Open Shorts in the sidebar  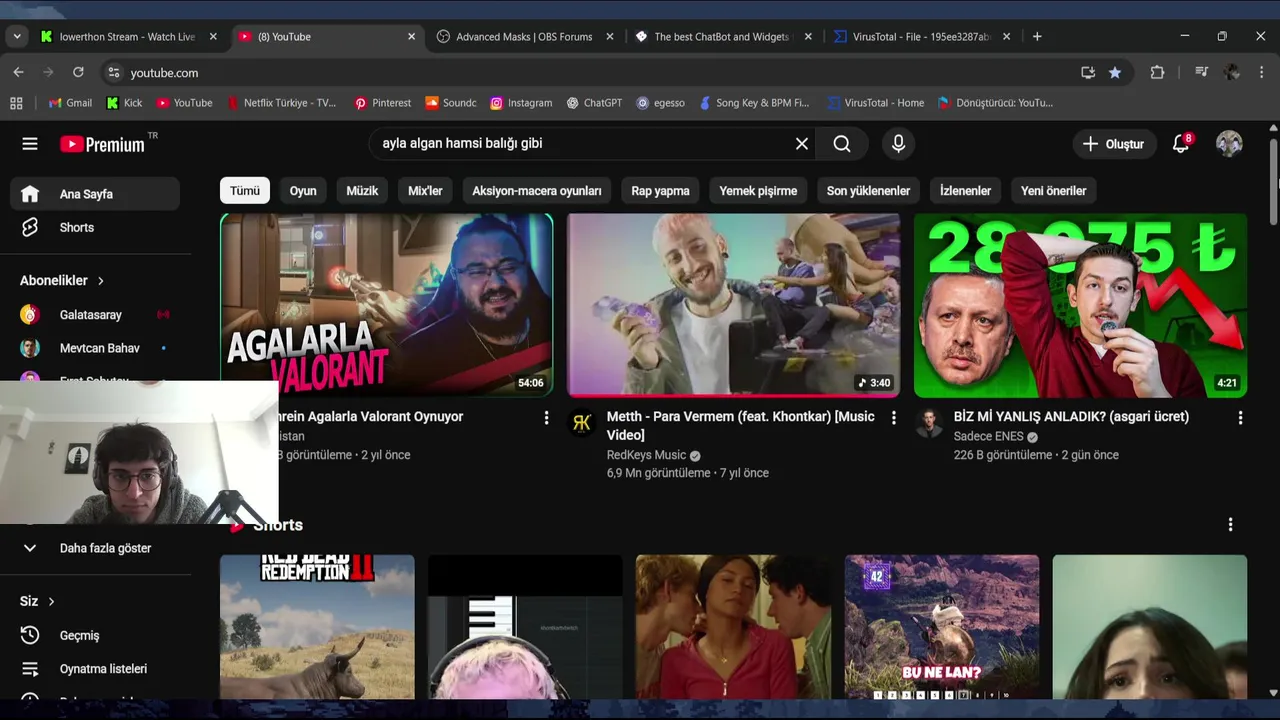pyautogui.click(x=95, y=228)
